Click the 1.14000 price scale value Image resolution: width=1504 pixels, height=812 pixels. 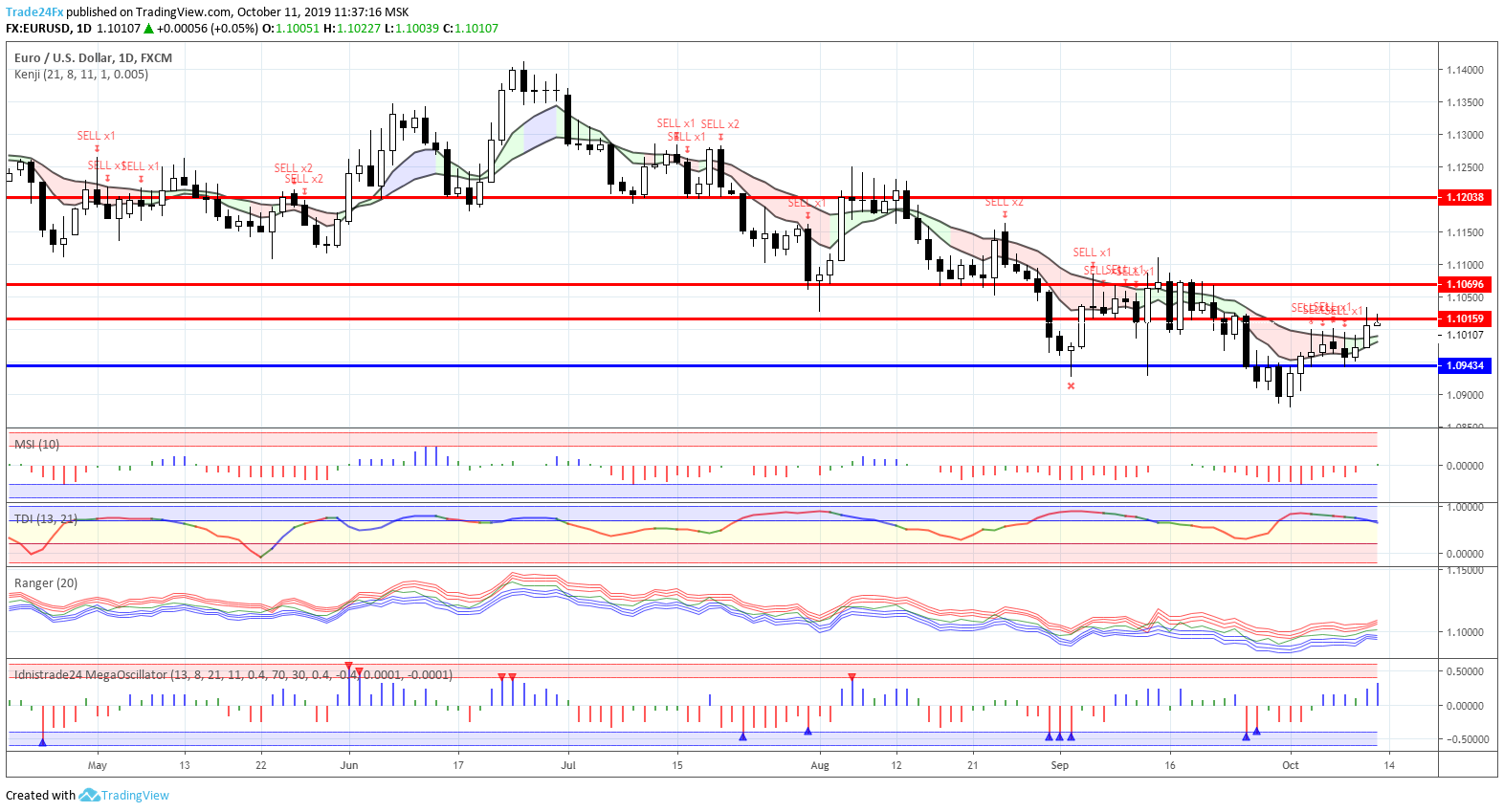click(x=1465, y=70)
